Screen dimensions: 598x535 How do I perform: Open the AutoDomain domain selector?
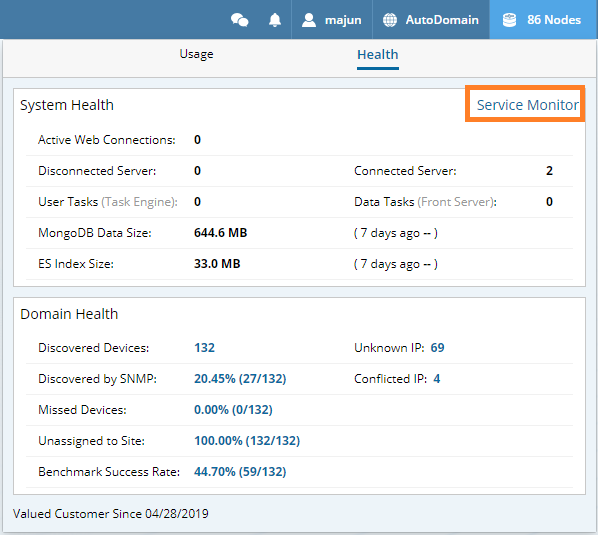pyautogui.click(x=431, y=20)
